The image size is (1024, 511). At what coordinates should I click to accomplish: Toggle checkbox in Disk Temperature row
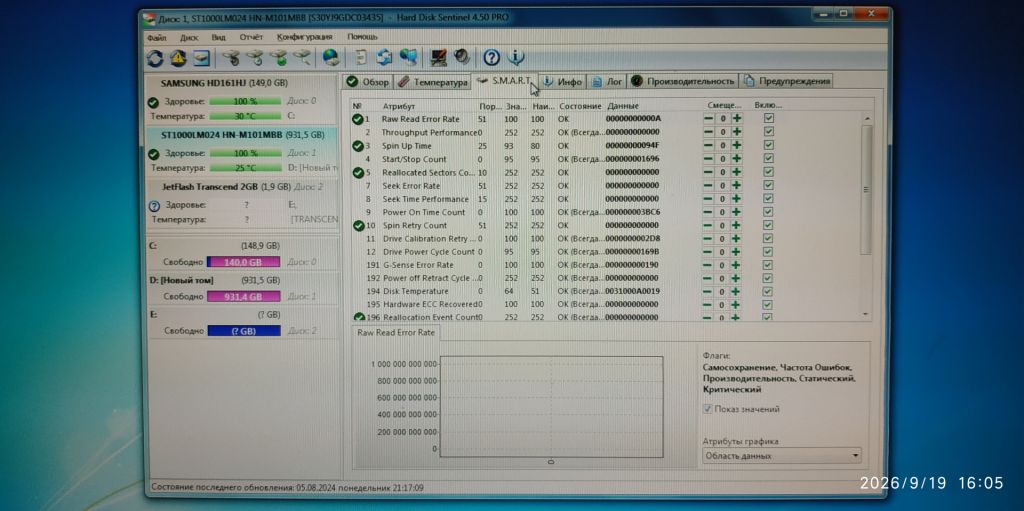point(769,291)
